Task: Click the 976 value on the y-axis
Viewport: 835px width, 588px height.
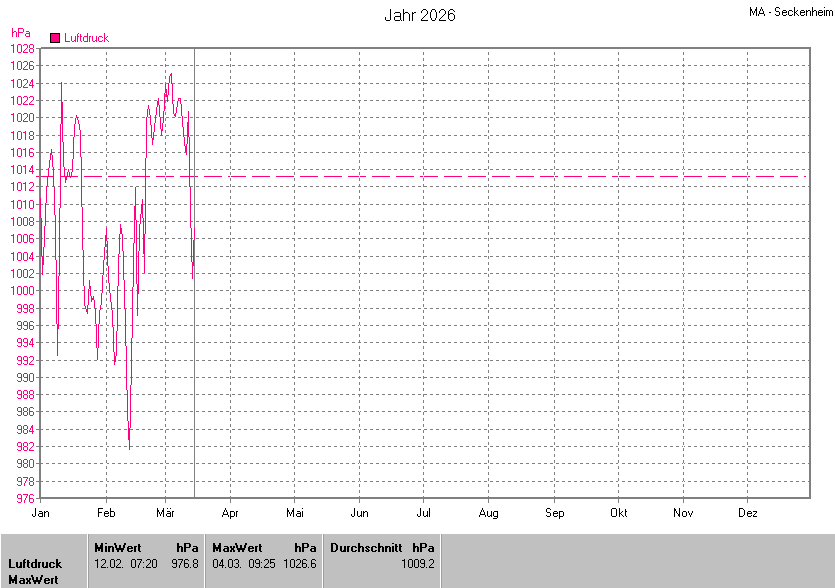Action: (25, 498)
